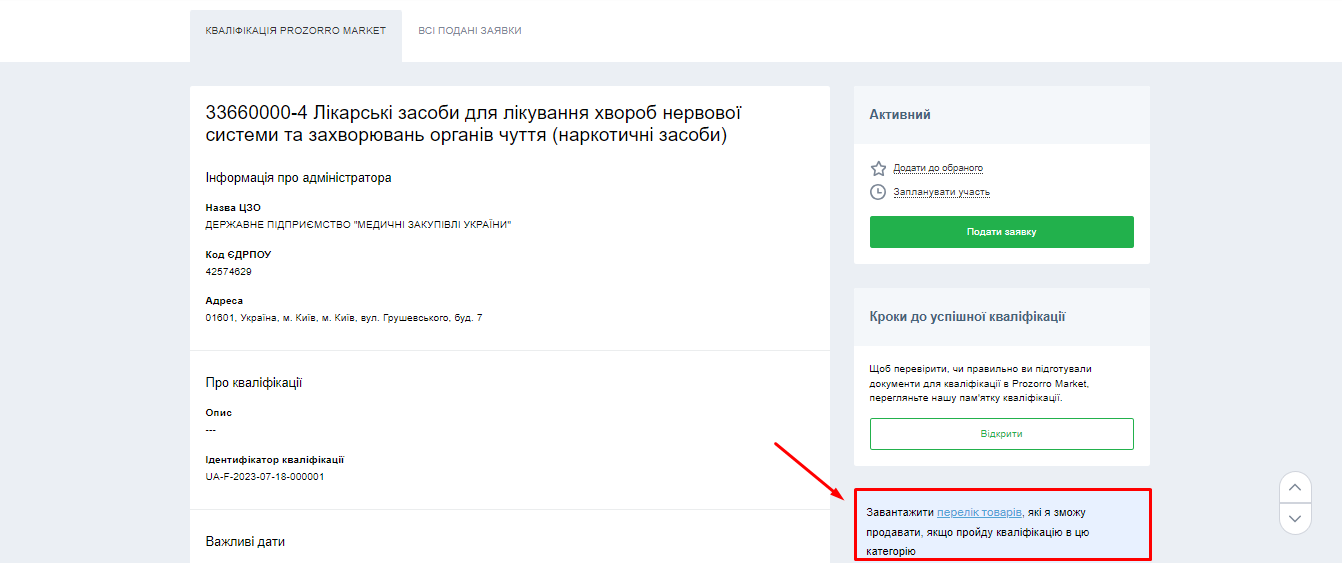The height and width of the screenshot is (563, 1342).
Task: Switch to the Кваліфікація Prozorro Market tab
Action: click(x=296, y=31)
